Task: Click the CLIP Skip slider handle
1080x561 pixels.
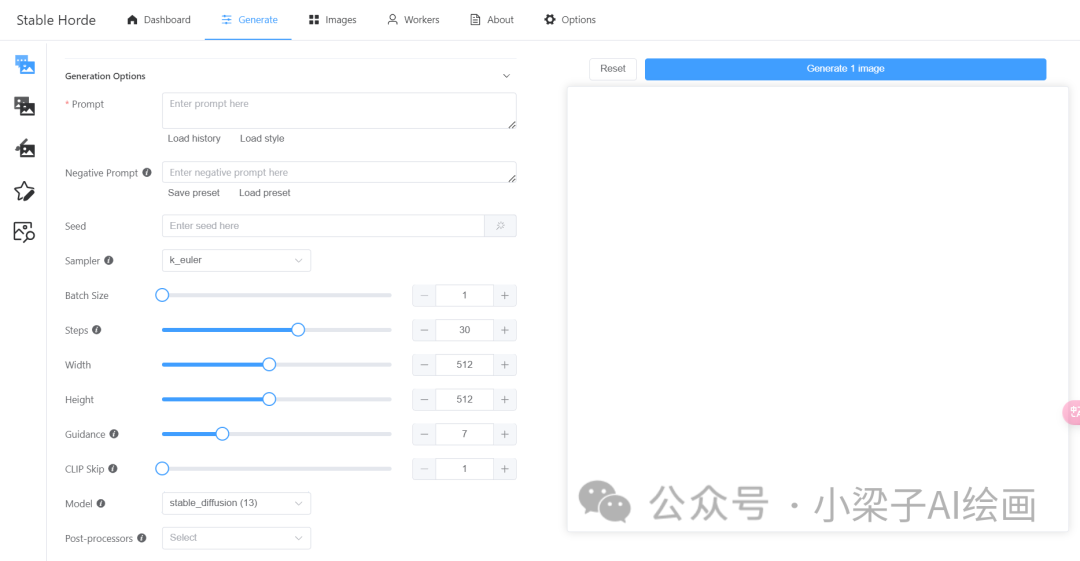Action: point(162,469)
